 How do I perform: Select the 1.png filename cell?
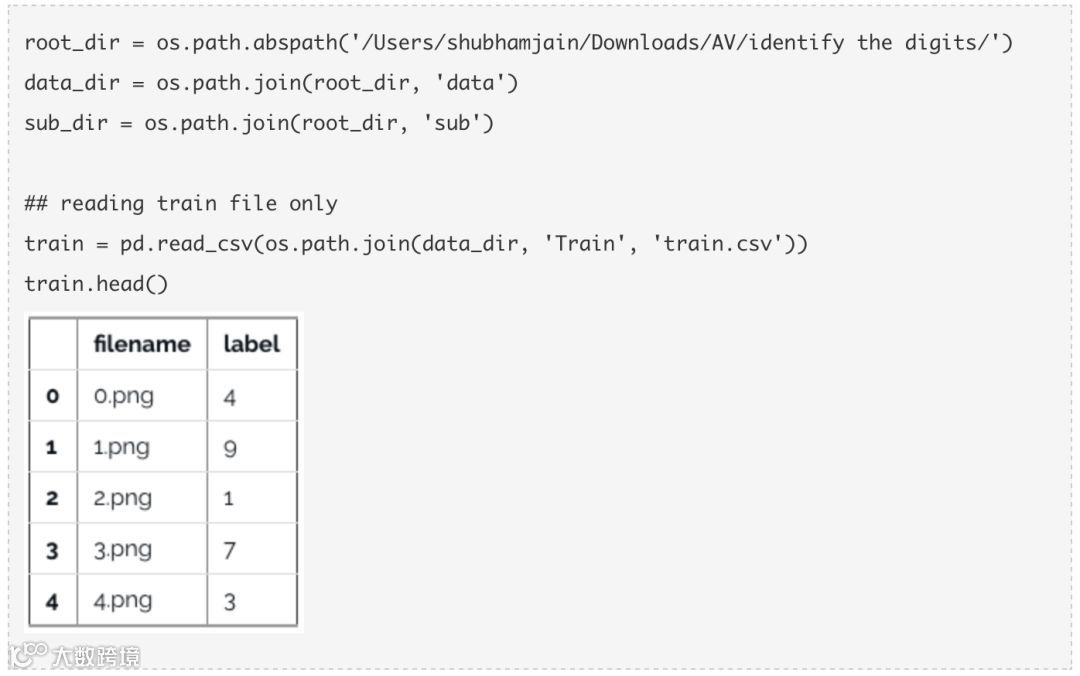[122, 448]
